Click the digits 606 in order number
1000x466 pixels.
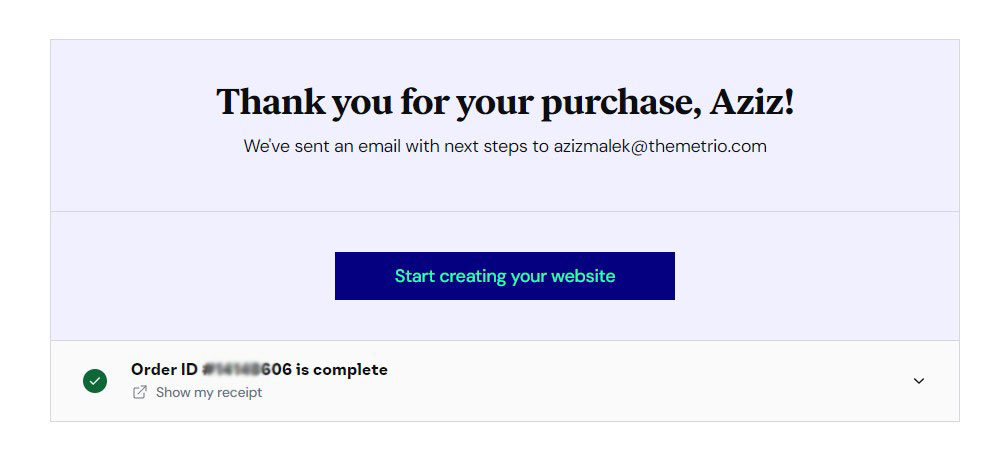point(280,369)
